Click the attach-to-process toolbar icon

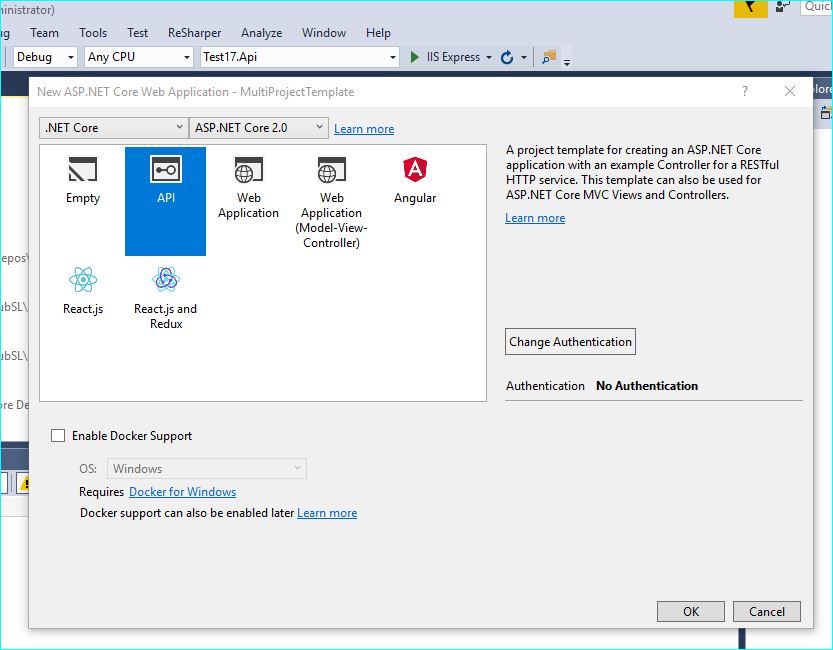pyautogui.click(x=548, y=57)
